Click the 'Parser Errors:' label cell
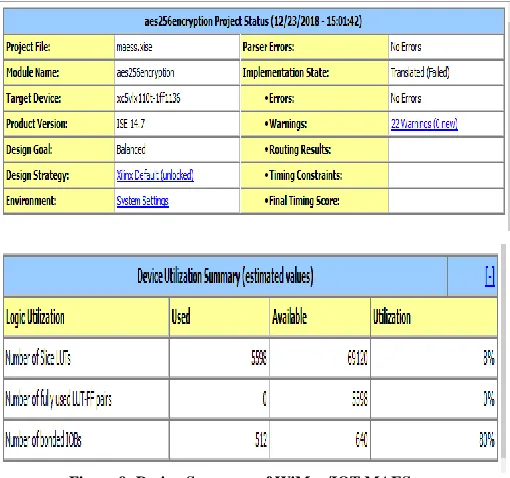 pos(314,47)
